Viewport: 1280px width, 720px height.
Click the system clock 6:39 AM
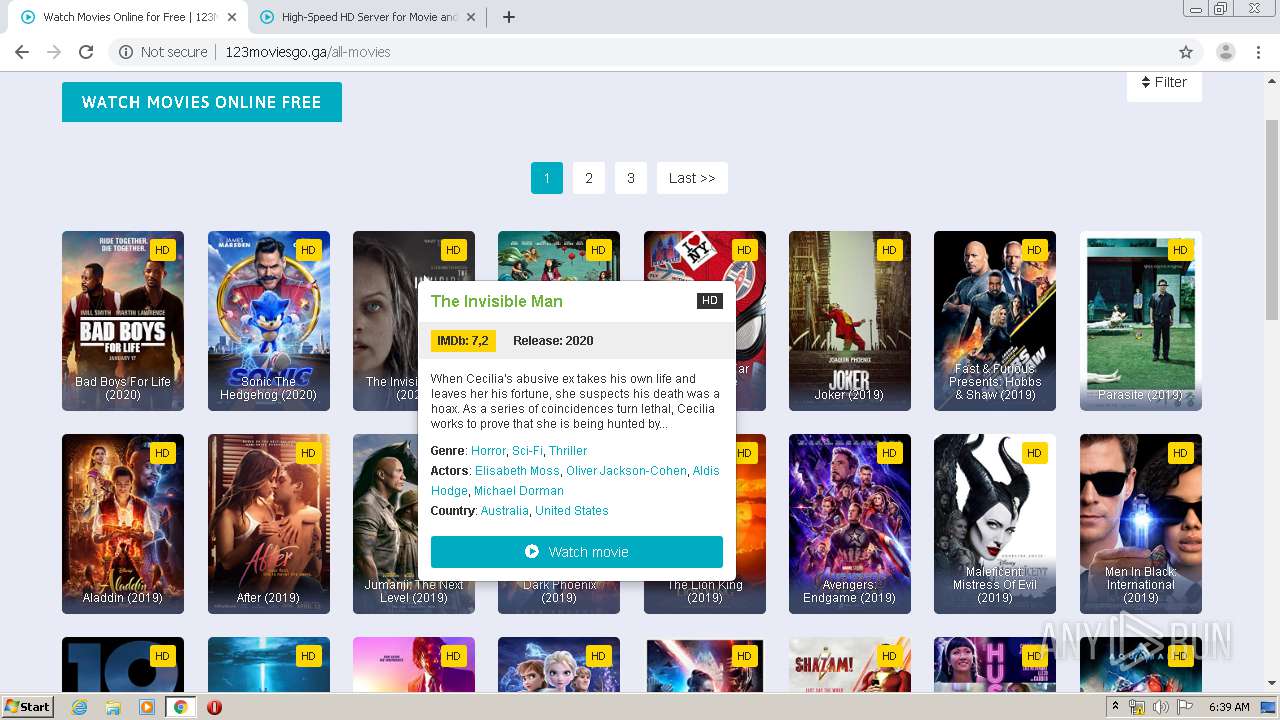coord(1229,707)
